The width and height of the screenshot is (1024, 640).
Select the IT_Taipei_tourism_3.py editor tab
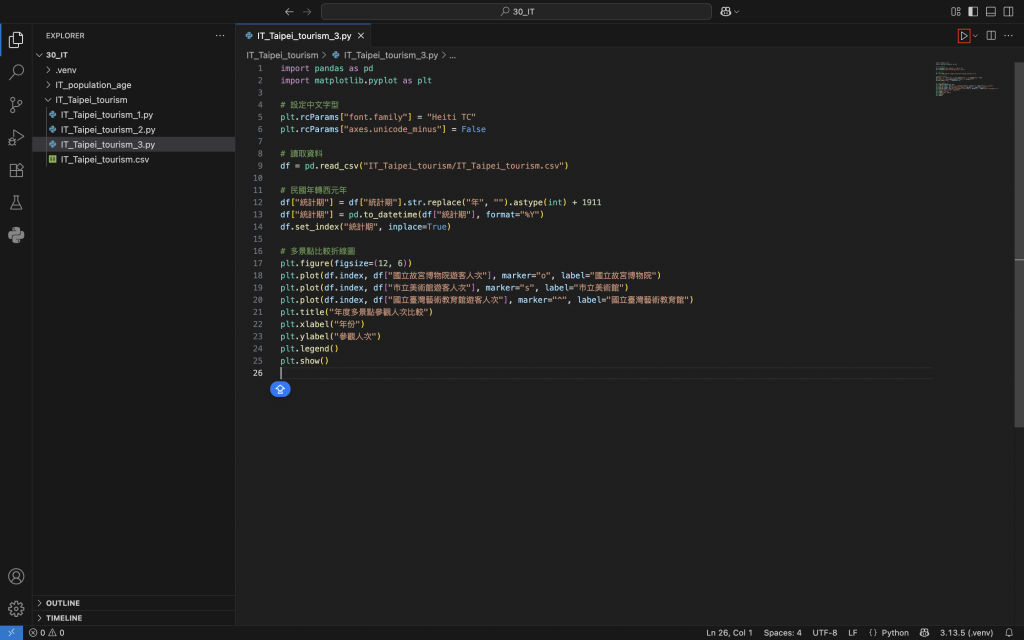tap(303, 35)
